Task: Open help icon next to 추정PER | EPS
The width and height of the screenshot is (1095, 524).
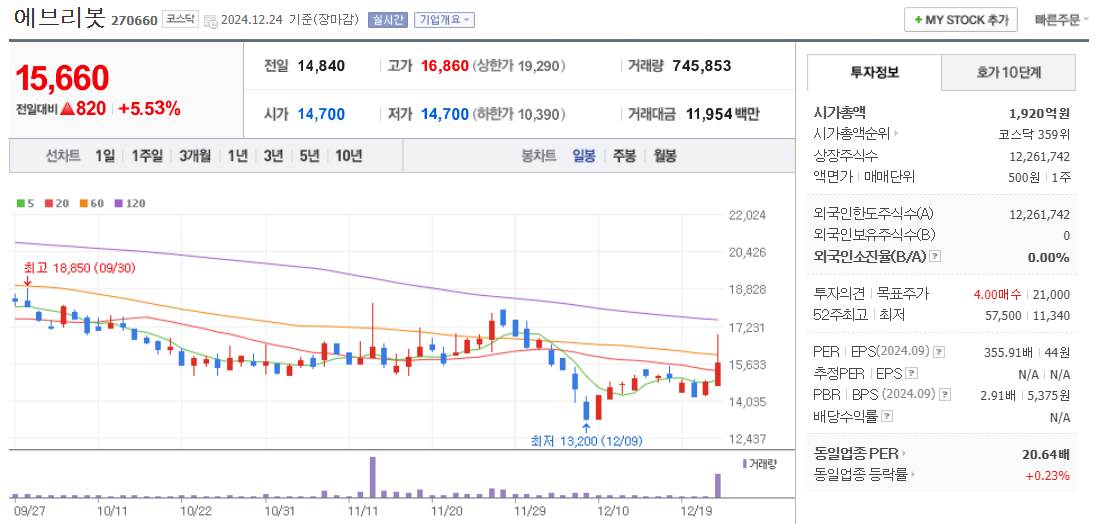Action: click(x=912, y=372)
